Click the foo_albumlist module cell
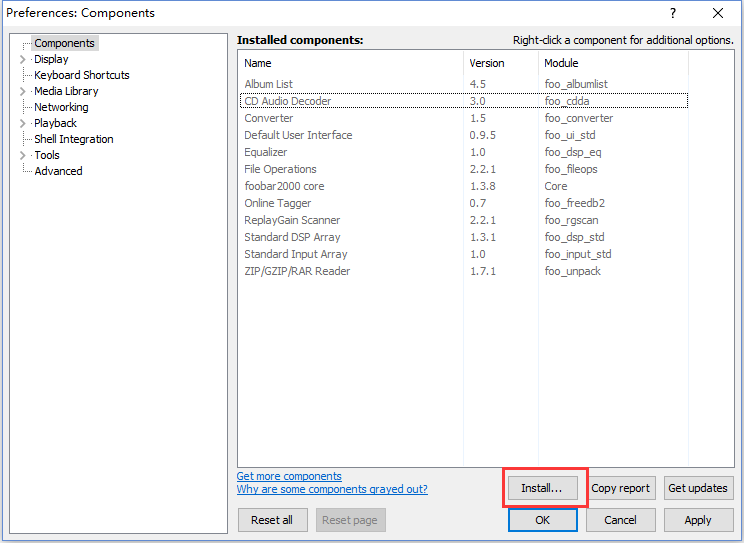Viewport: 744px width, 543px height. point(576,84)
